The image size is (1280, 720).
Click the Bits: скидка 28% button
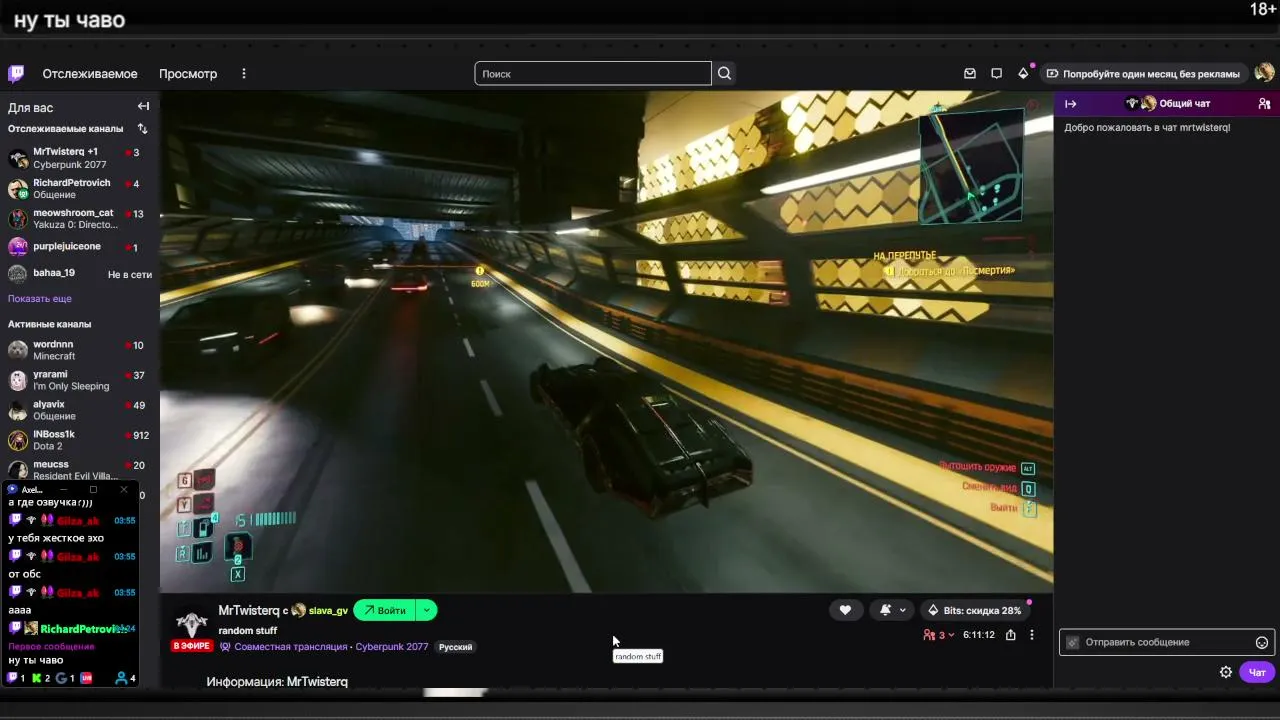[974, 610]
